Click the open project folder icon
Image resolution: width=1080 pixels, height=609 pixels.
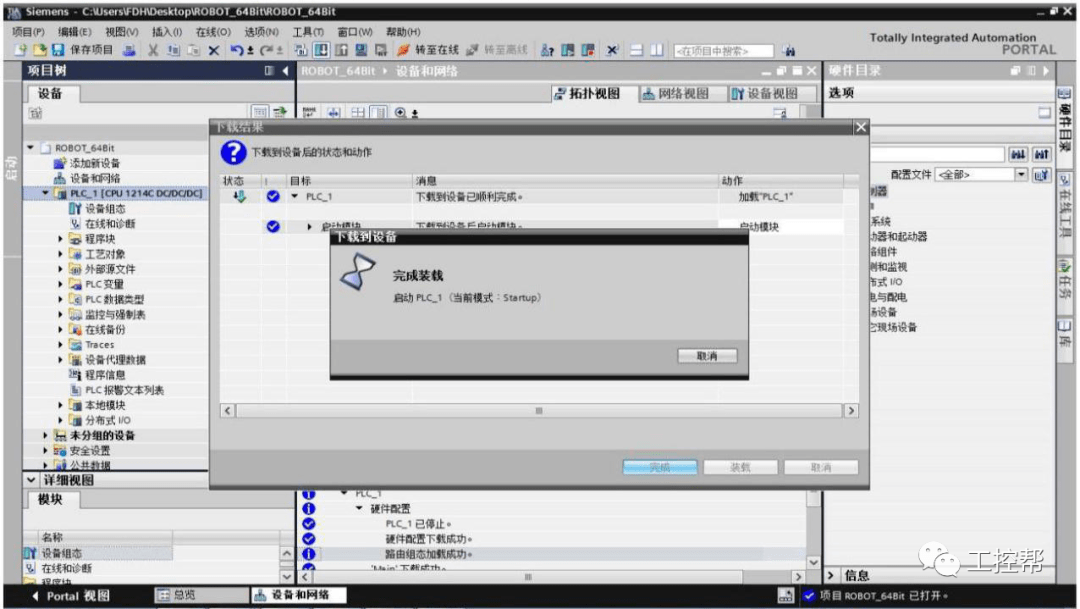pyautogui.click(x=40, y=50)
